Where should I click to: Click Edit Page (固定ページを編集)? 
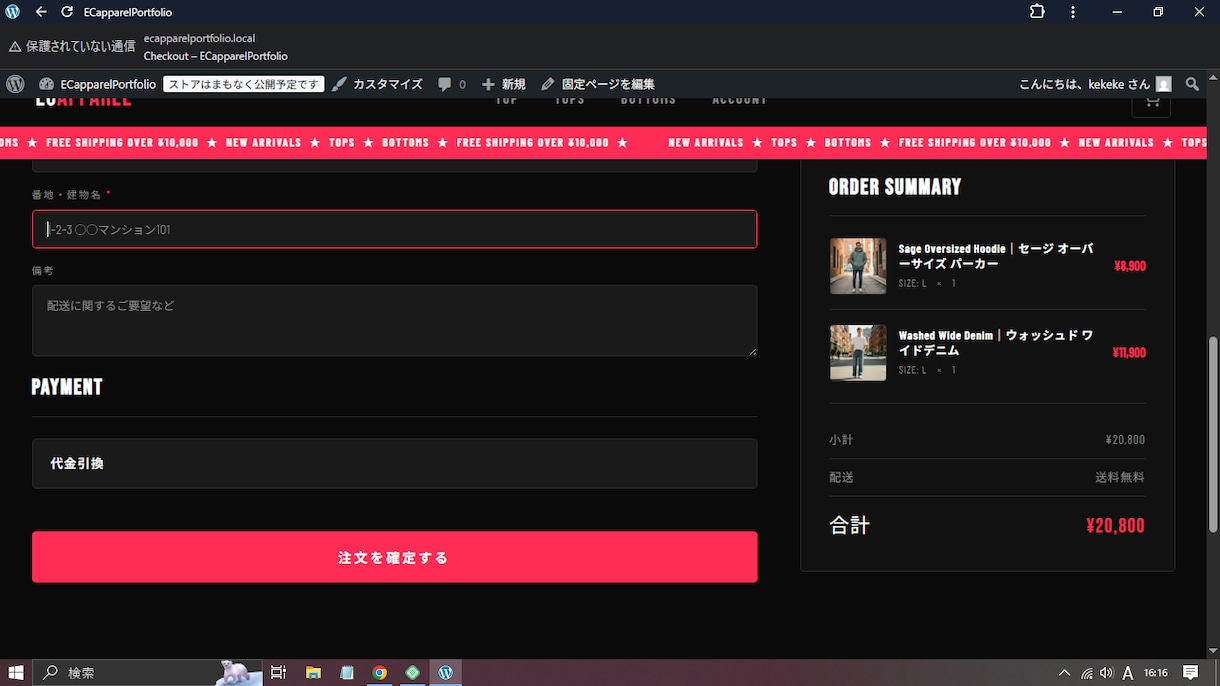tap(598, 84)
